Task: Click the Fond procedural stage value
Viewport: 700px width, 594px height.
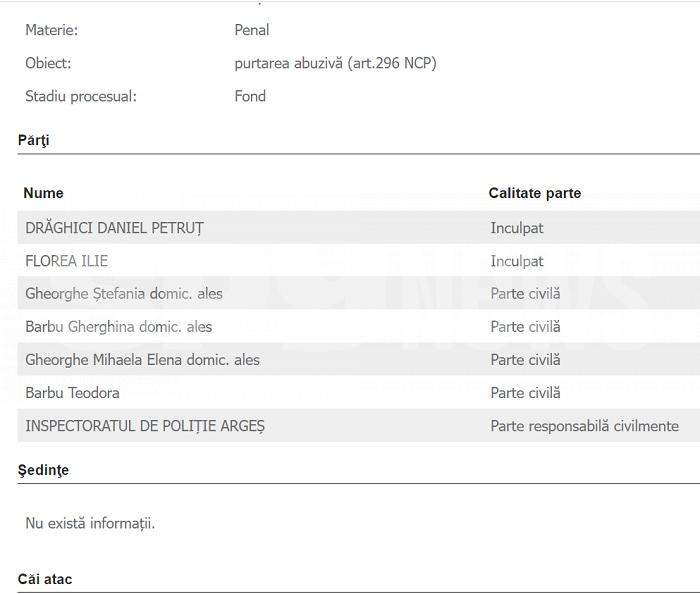Action: pyautogui.click(x=250, y=96)
